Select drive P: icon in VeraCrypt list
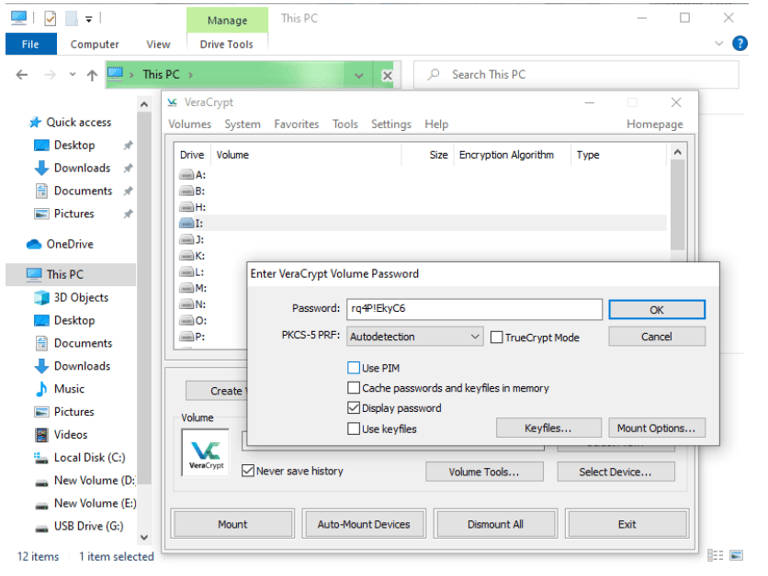This screenshot has height=576, width=768. click(187, 336)
